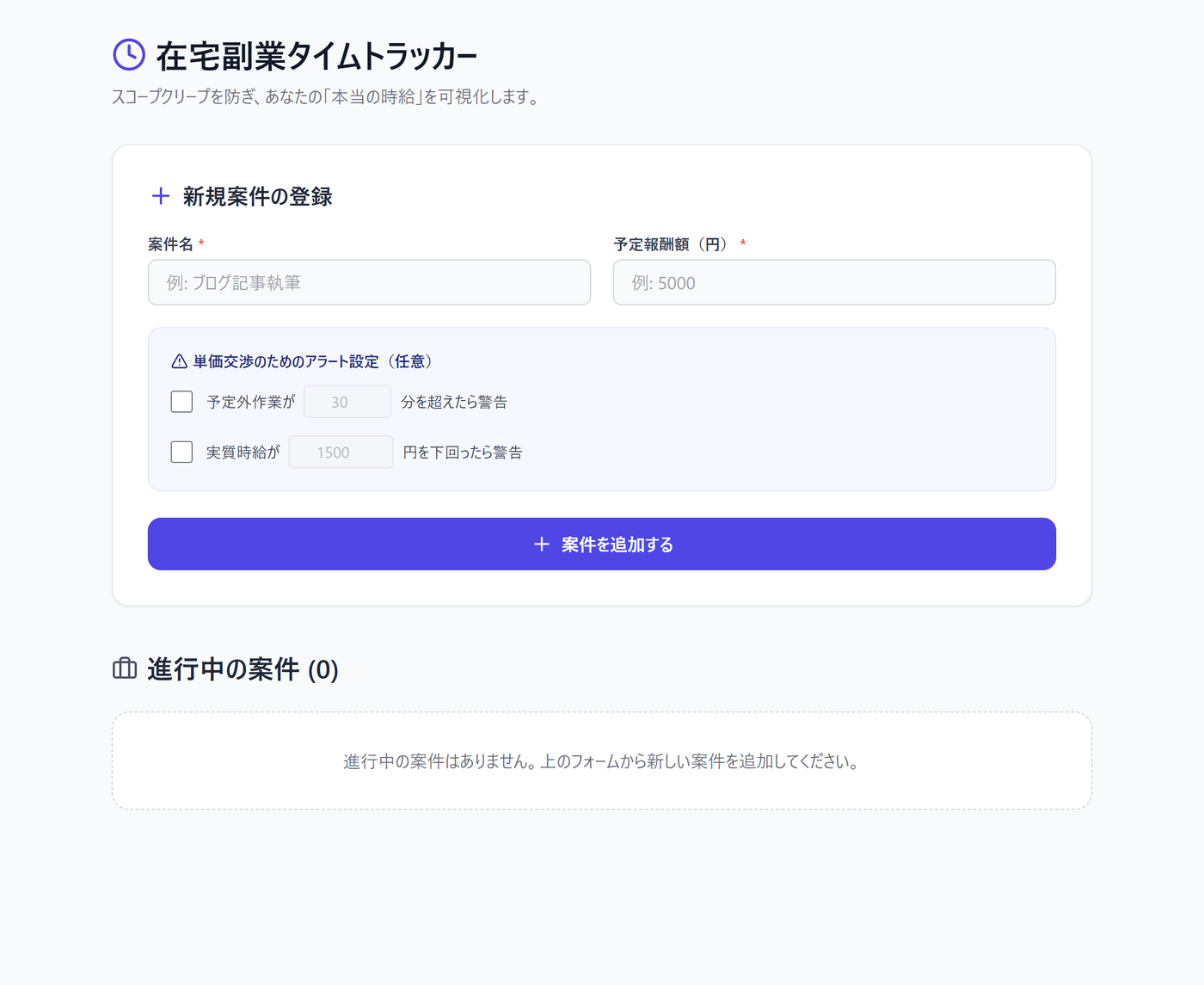The width and height of the screenshot is (1204, 985).
Task: Click the subtitle about スコープクリープ
Action: (328, 97)
